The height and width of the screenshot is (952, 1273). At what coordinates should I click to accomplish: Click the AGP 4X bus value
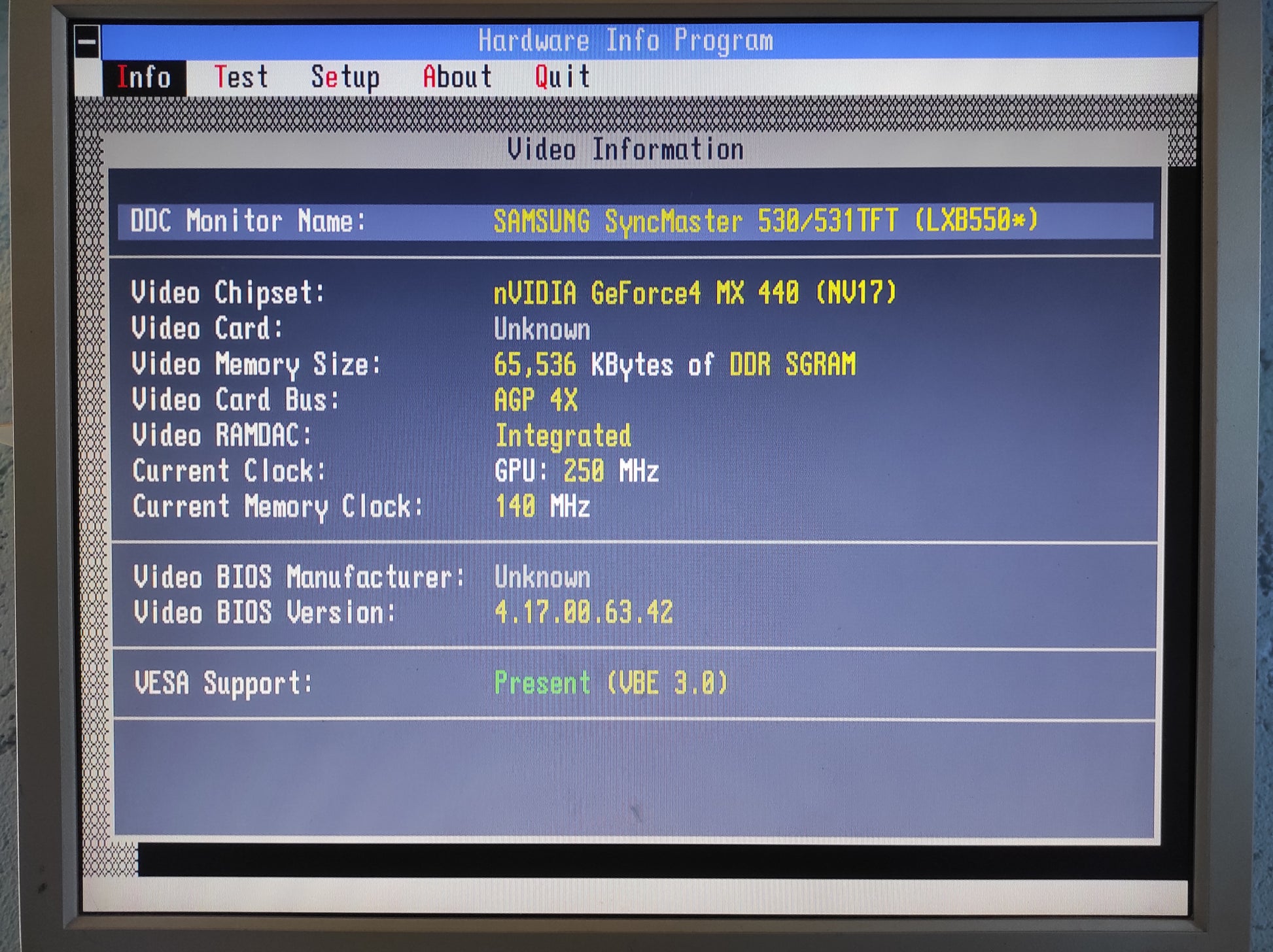(535, 400)
